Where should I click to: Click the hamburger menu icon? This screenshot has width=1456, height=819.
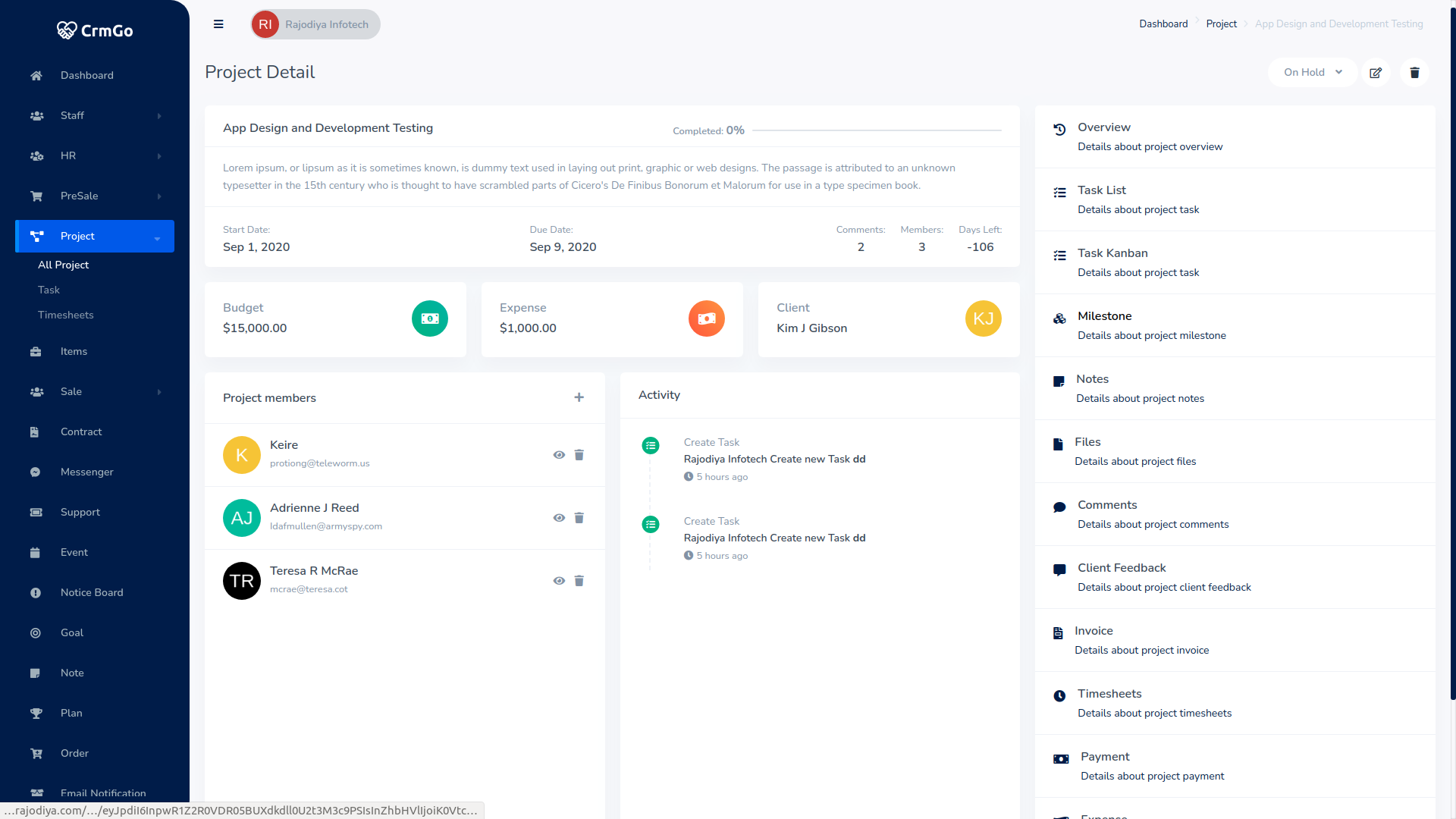(218, 24)
